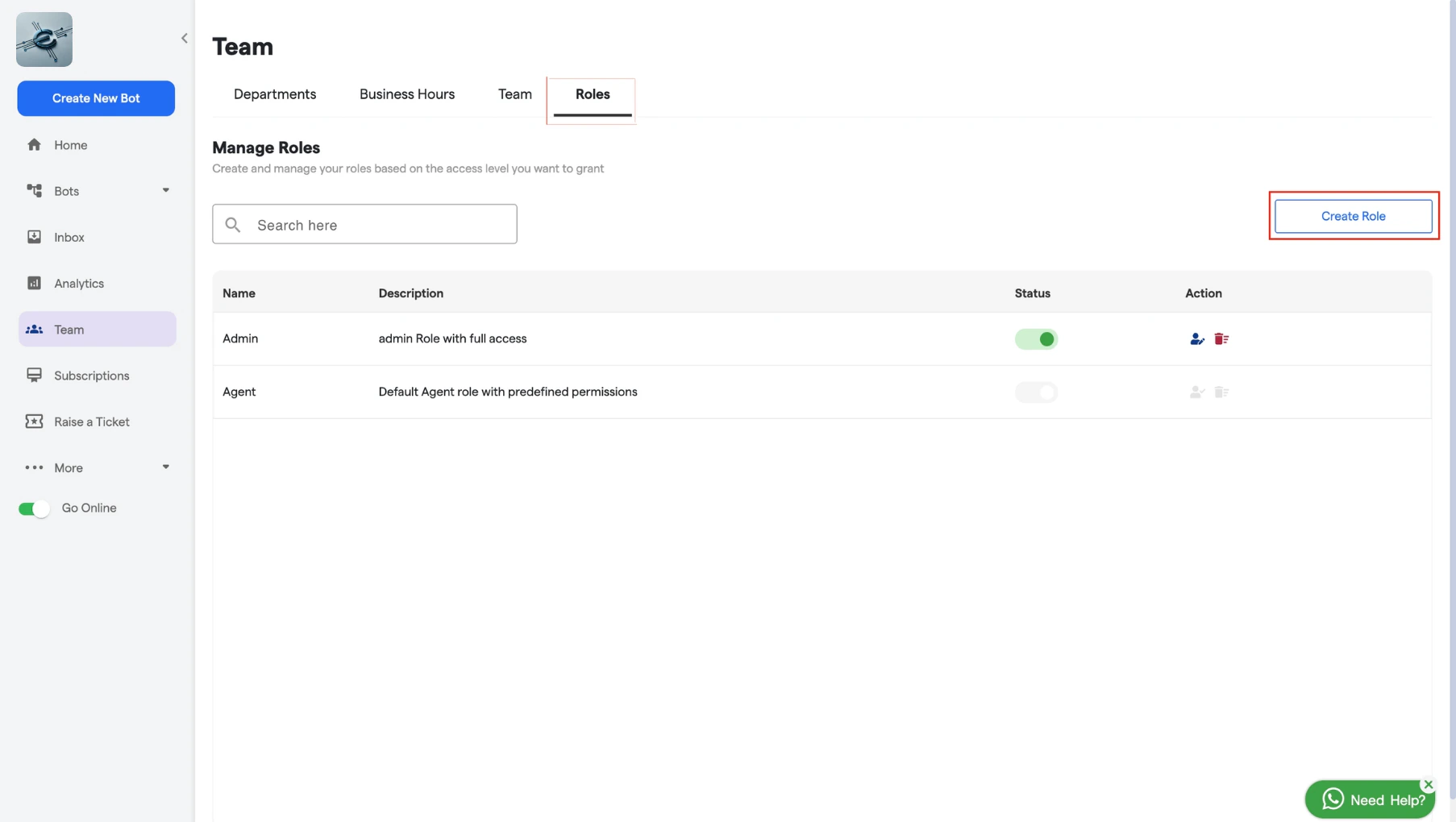Click the Name column header
The width and height of the screenshot is (1456, 822).
[239, 293]
